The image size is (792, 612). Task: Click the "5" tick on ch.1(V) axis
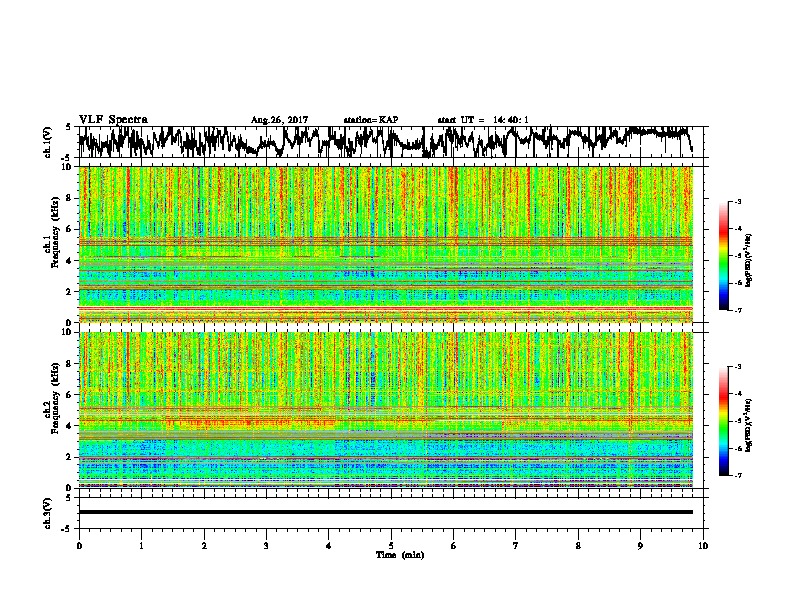click(69, 127)
